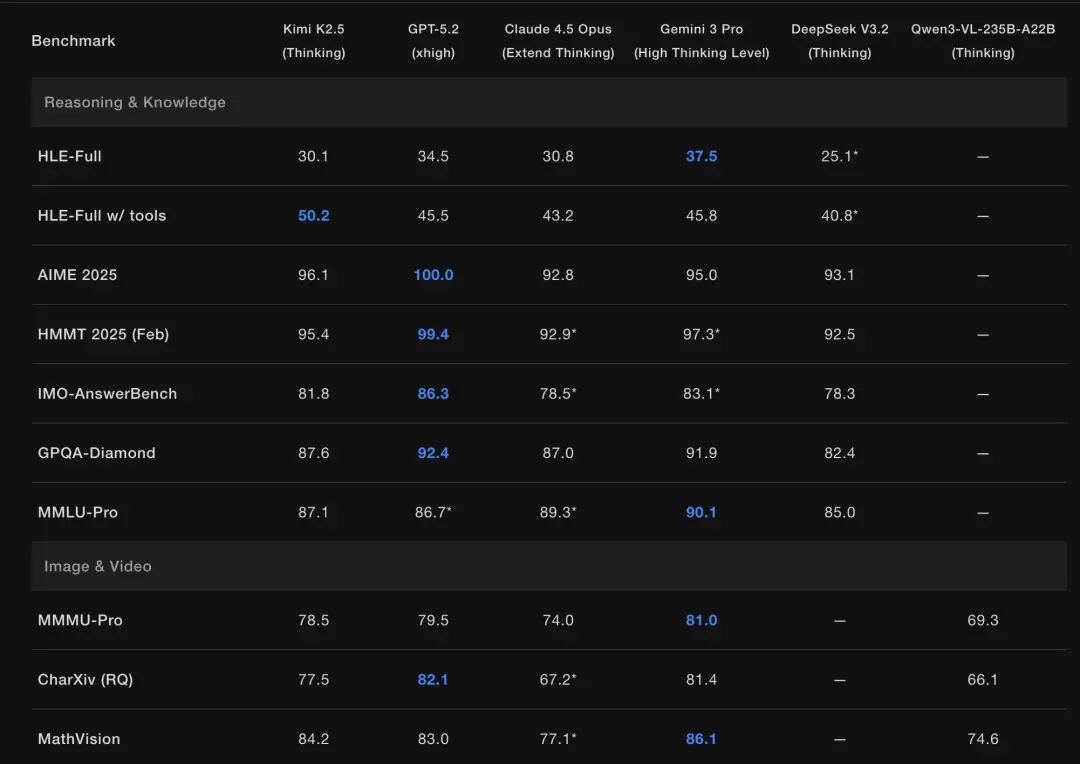Viewport: 1080px width, 764px height.
Task: Select the 69.3 Qwen3-VL MMMU-Pro score
Action: click(983, 620)
